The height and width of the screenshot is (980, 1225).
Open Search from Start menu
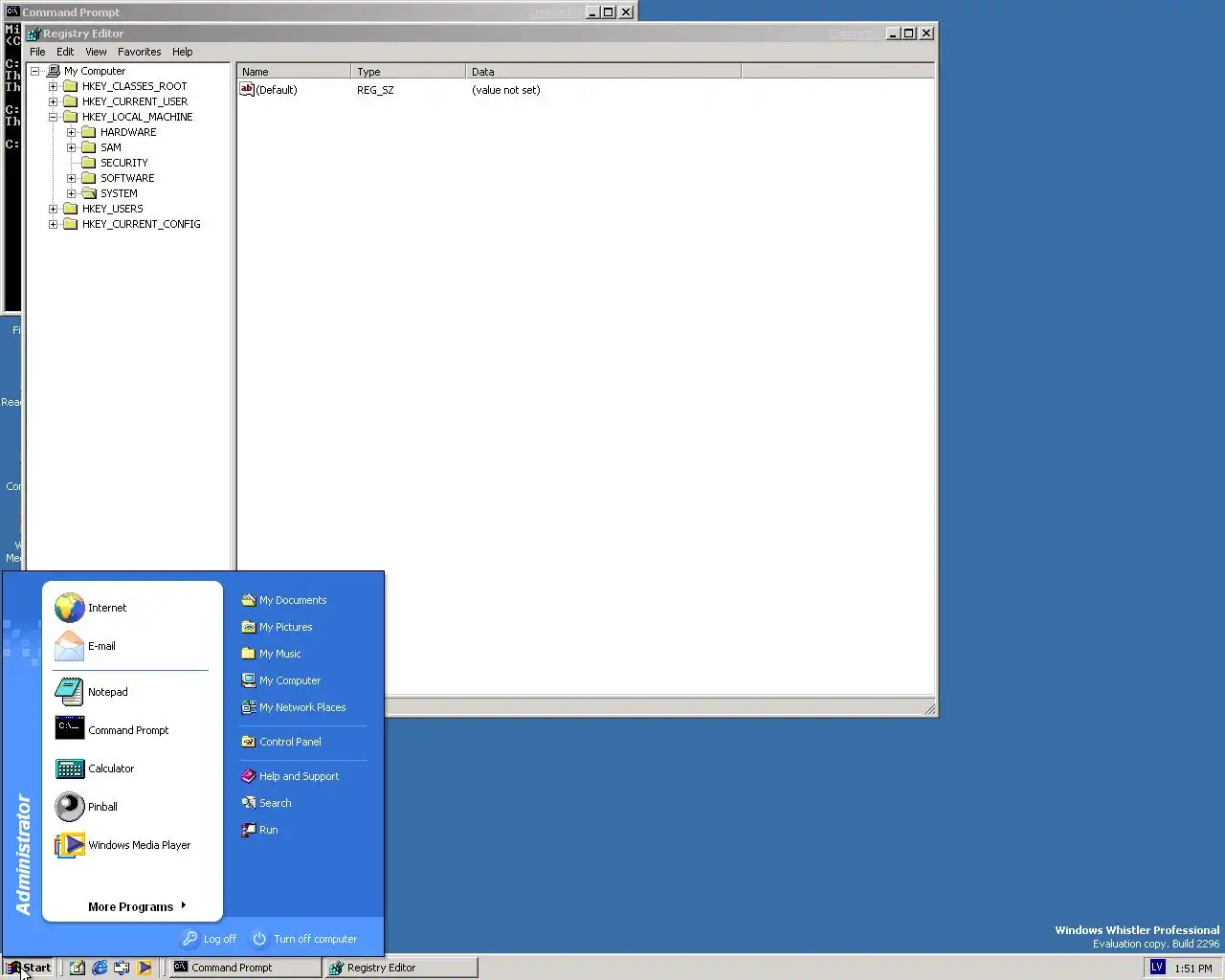(267, 803)
